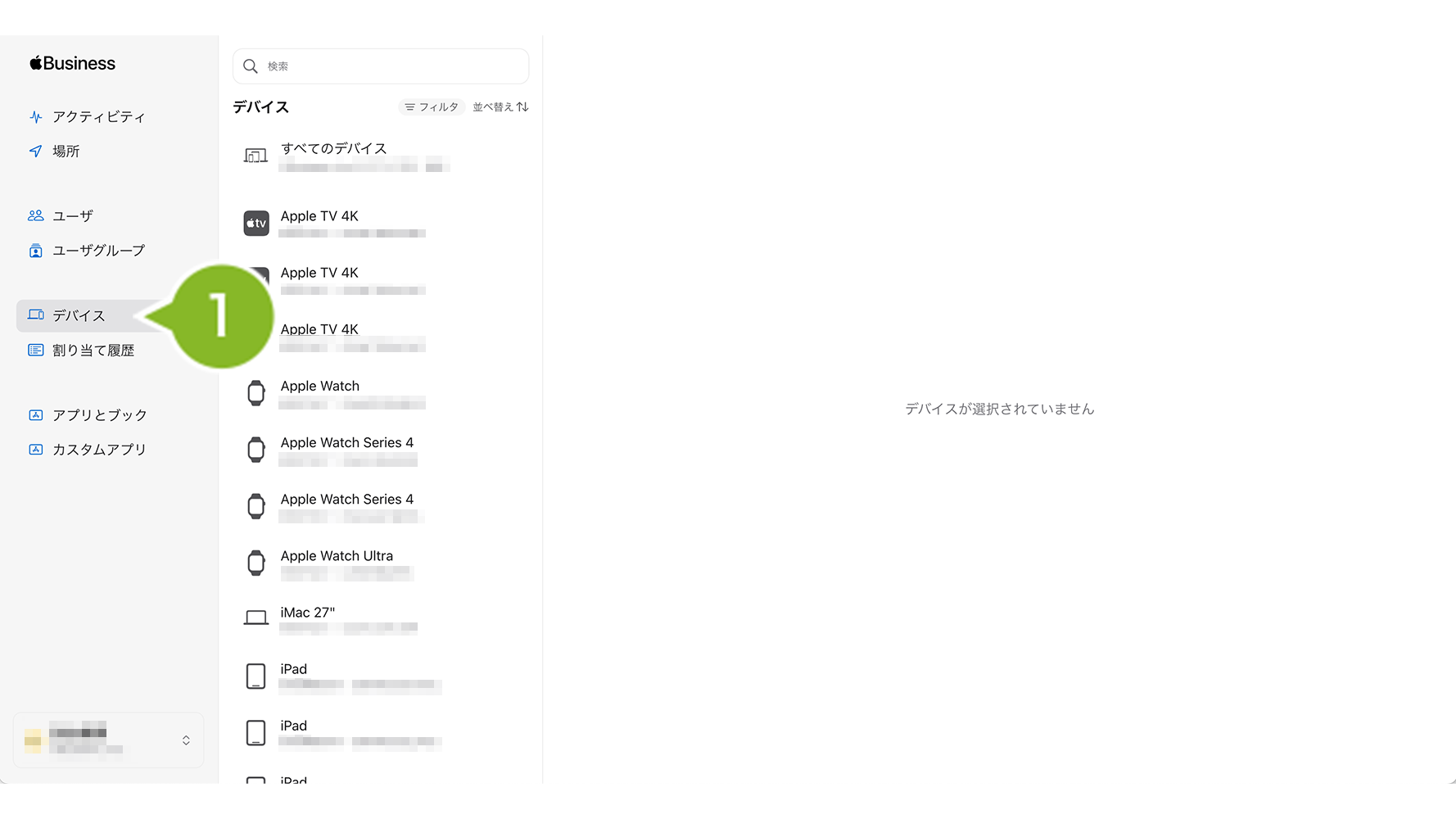Viewport: 1456px width, 819px height.
Task: Select すべてのデバイス list entry
Action: (381, 156)
